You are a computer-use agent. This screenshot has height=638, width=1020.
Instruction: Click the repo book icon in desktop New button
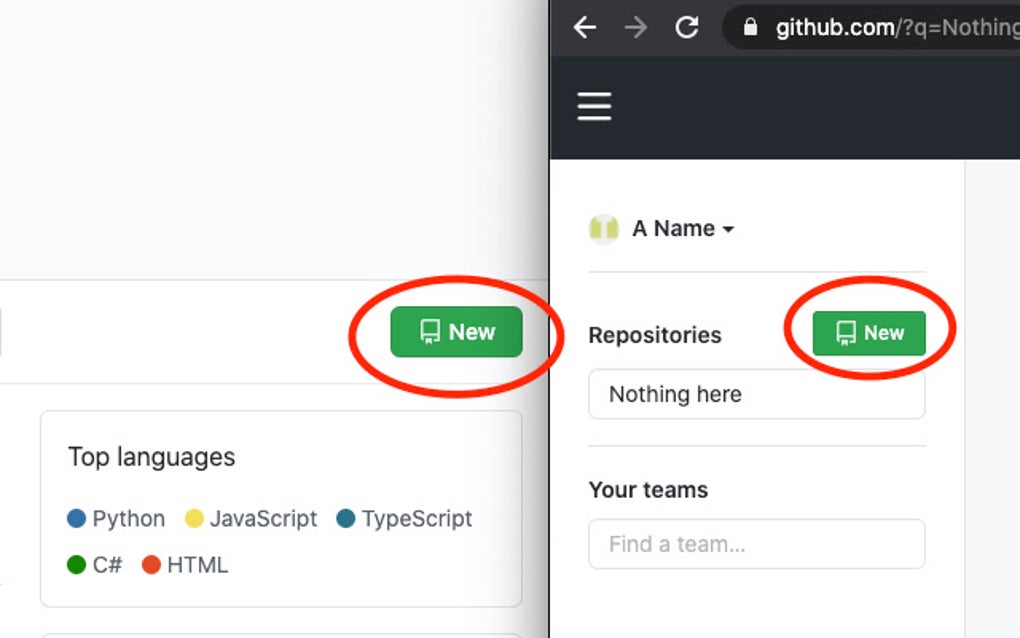pos(430,331)
